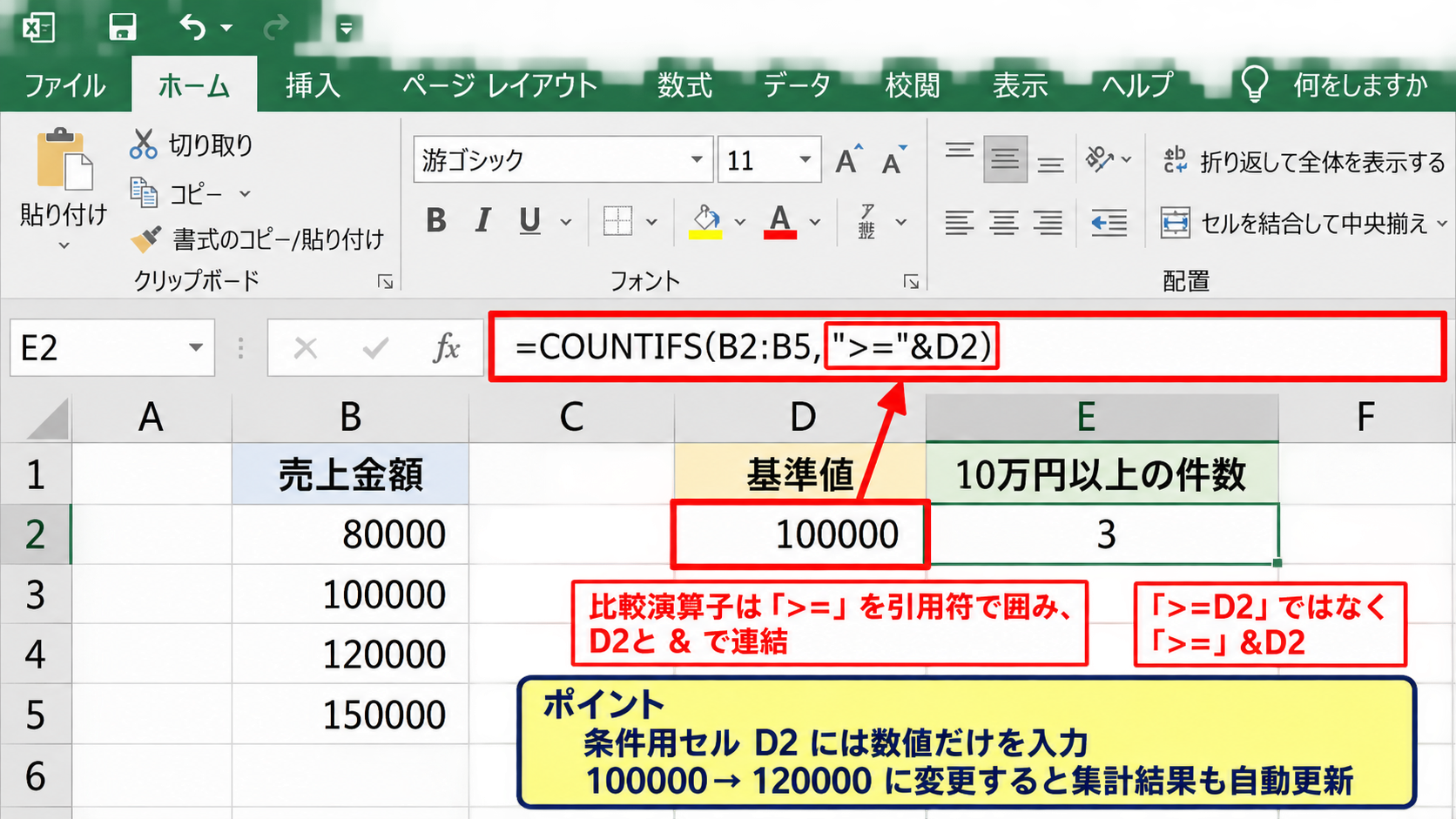Toggle middle vertical align
The image size is (1456, 819).
point(1005,160)
